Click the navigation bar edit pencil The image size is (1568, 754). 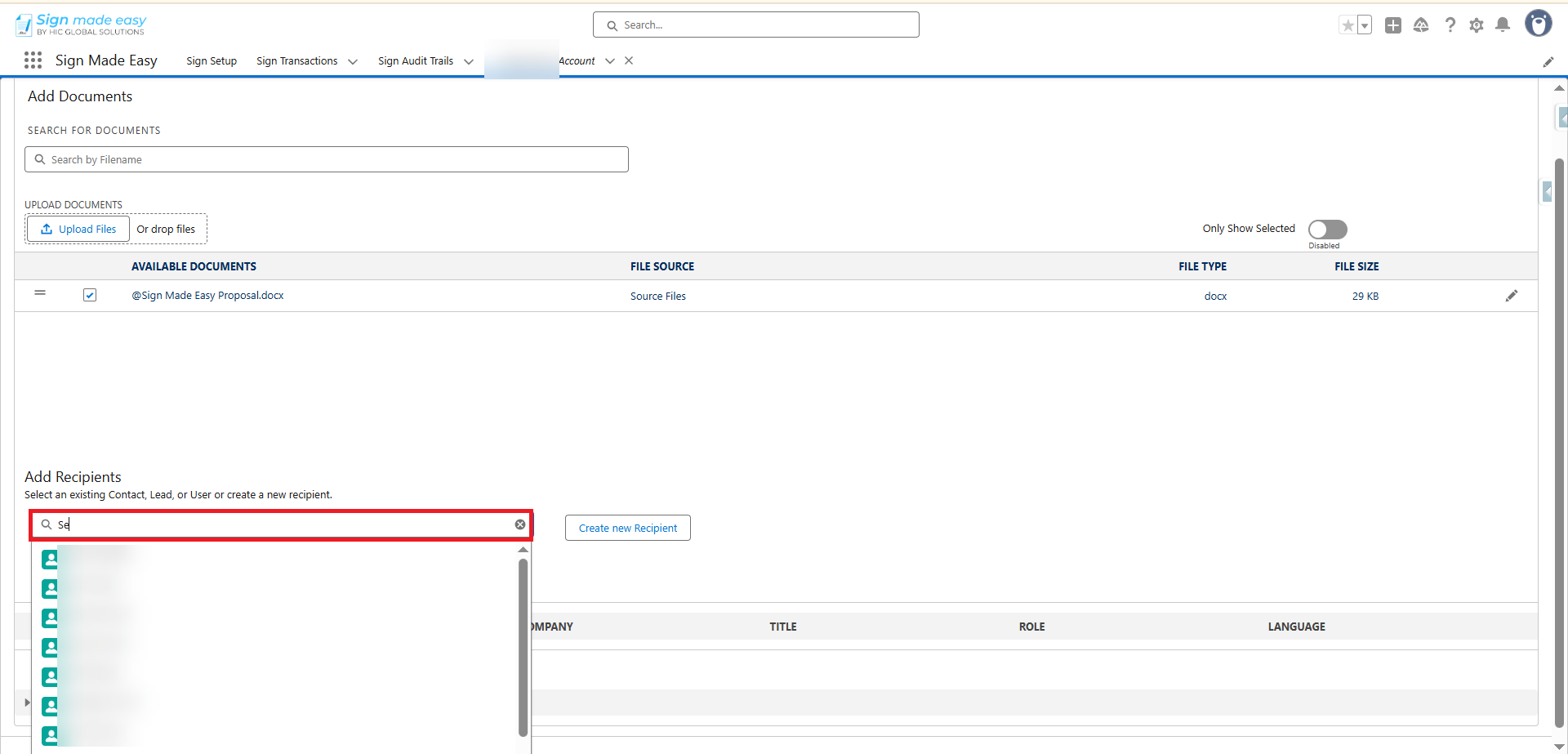pyautogui.click(x=1548, y=62)
